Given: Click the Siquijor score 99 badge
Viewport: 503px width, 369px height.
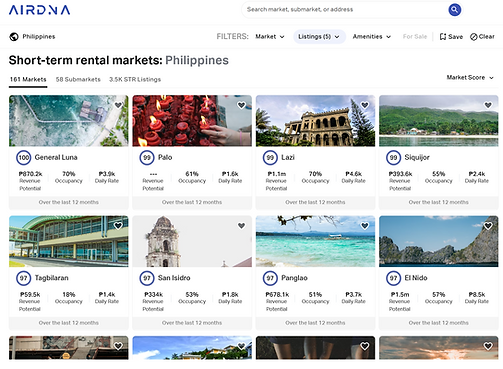Looking at the screenshot, I should point(394,157).
